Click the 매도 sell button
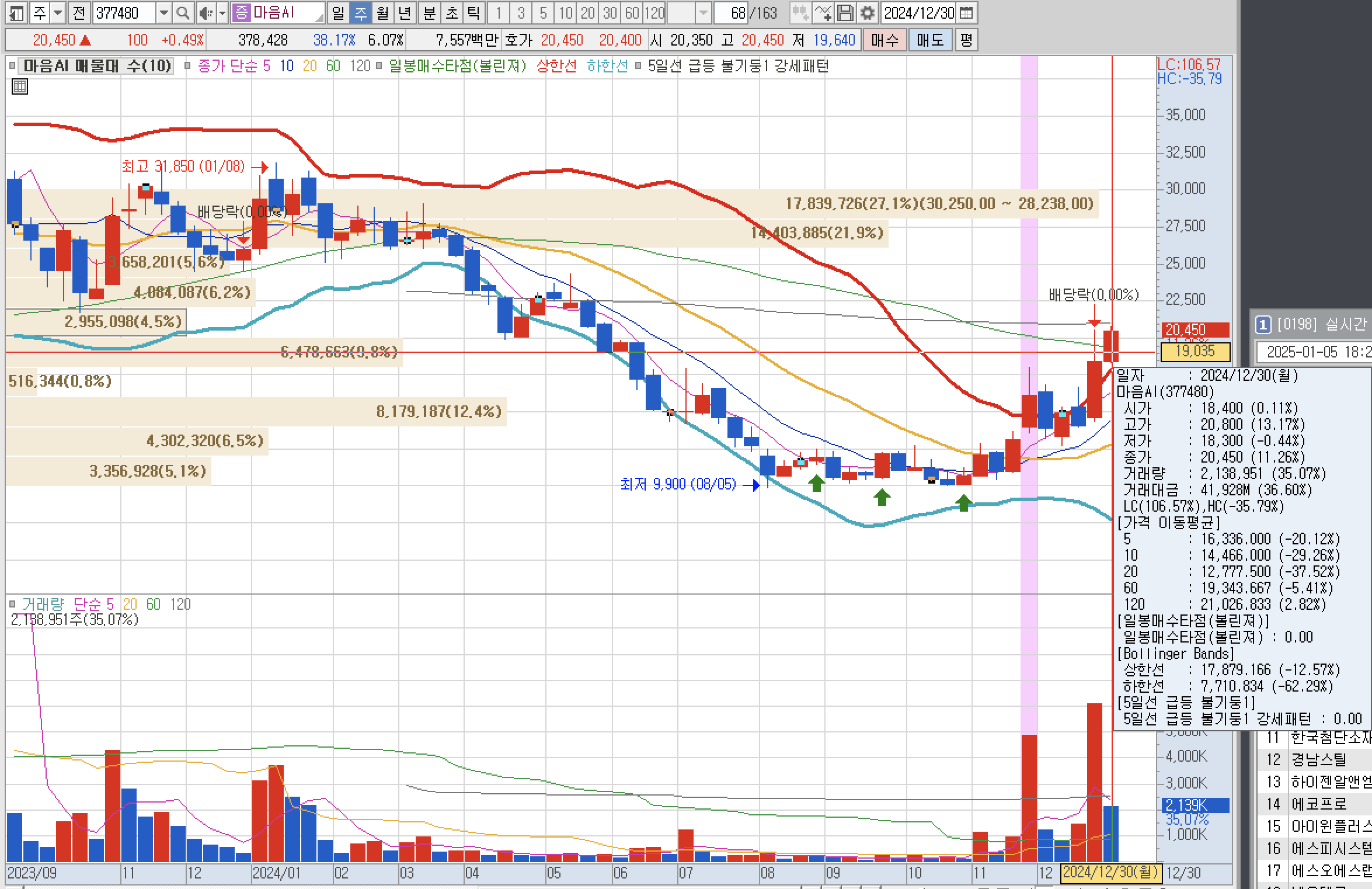 coord(930,40)
